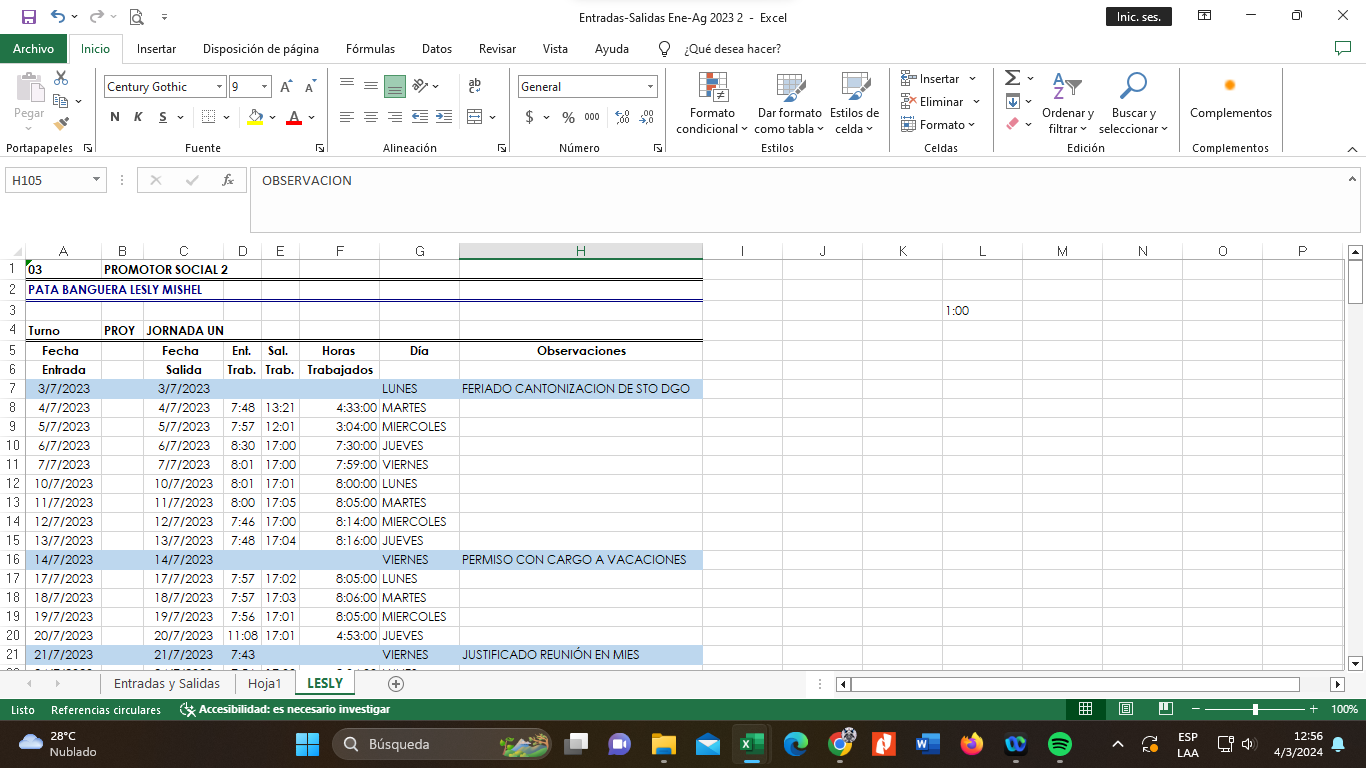Open Excel from the Windows taskbar
The width and height of the screenshot is (1366, 768).
pyautogui.click(x=751, y=744)
